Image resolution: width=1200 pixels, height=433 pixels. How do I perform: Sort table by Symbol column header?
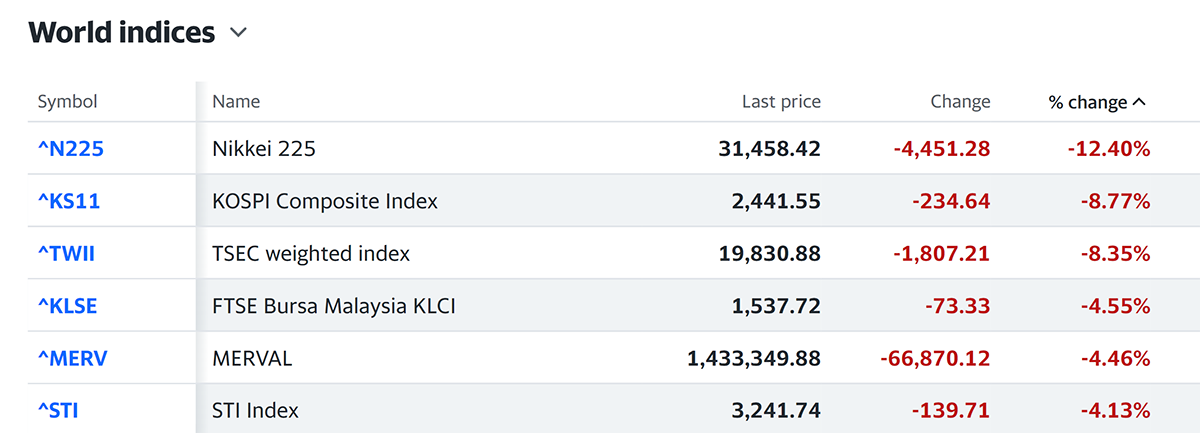pyautogui.click(x=67, y=102)
